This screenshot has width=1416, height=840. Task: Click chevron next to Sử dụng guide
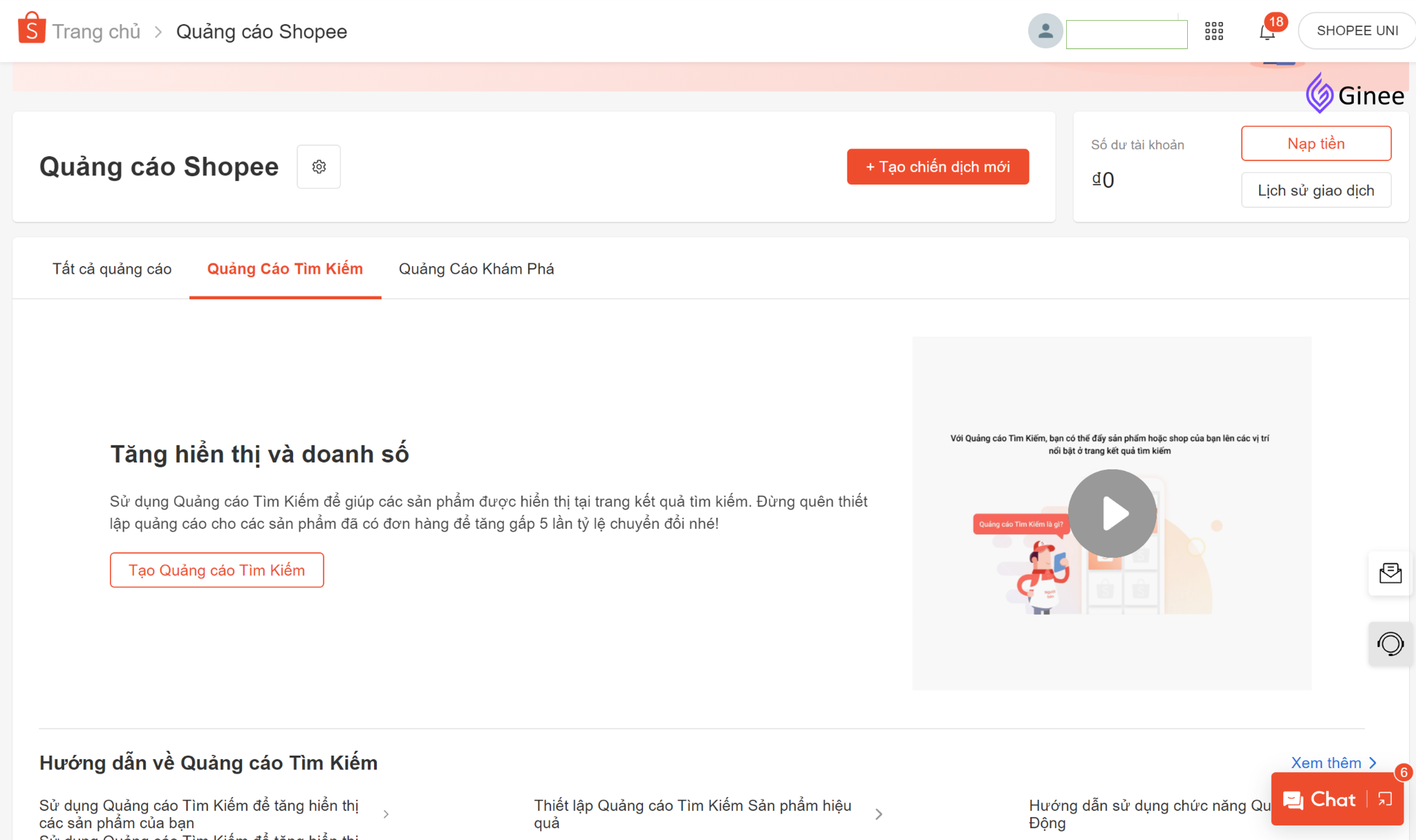(386, 814)
